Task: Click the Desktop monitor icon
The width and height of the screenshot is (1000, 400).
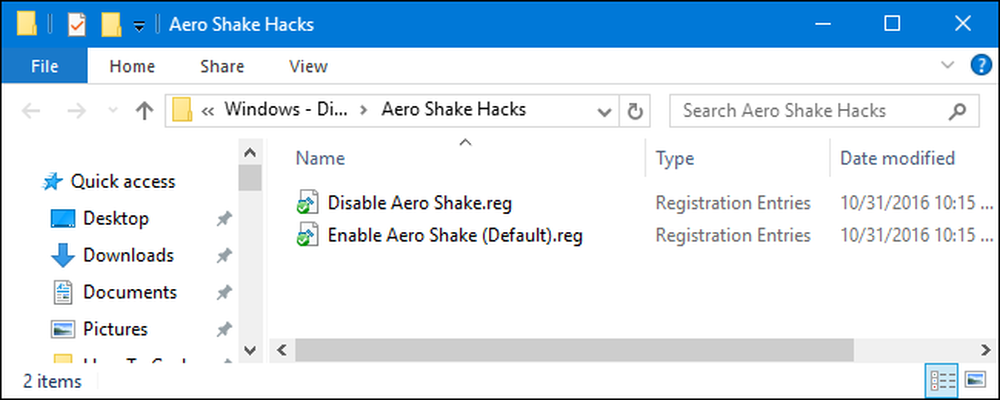Action: [x=62, y=219]
